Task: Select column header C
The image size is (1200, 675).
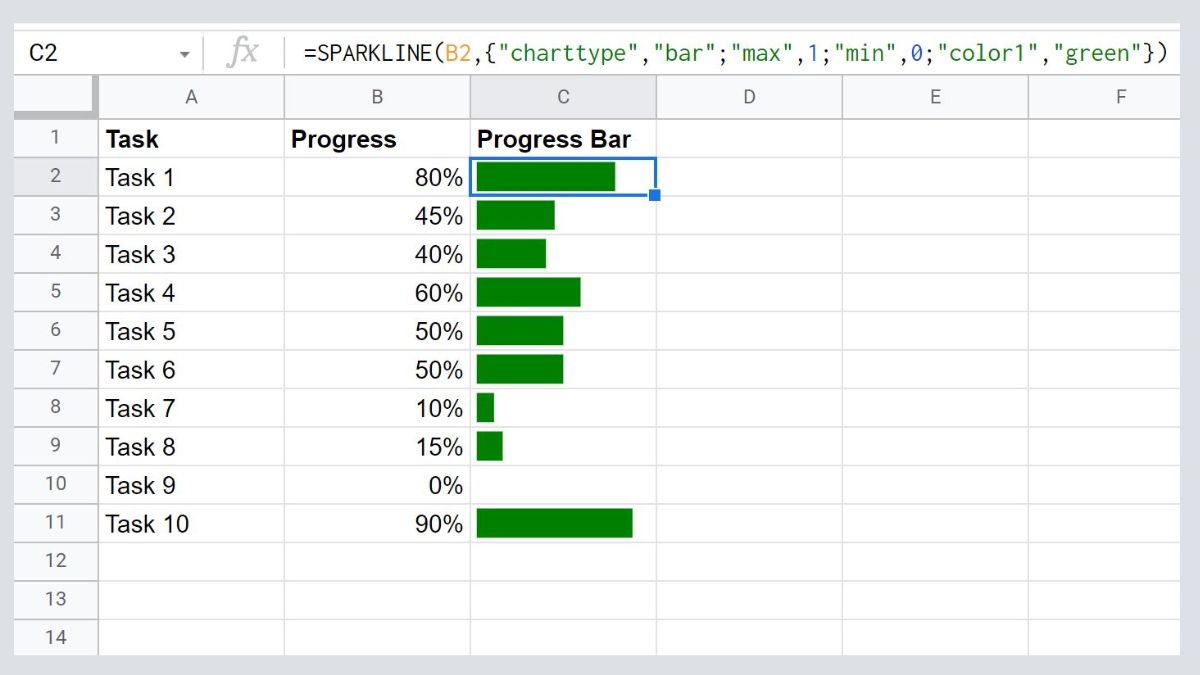Action: coord(562,97)
